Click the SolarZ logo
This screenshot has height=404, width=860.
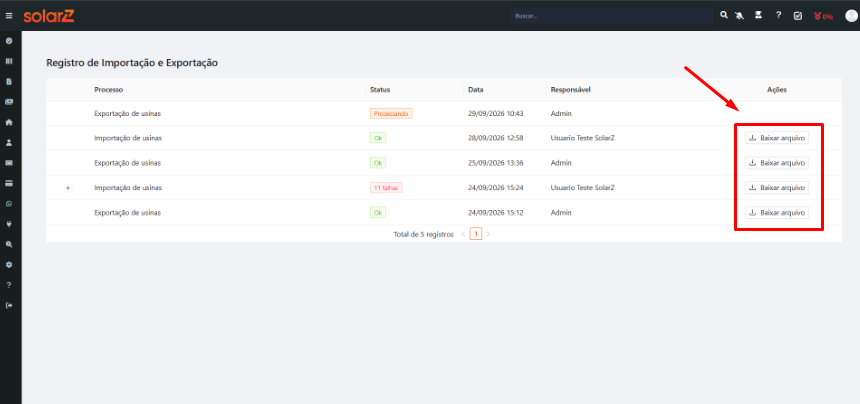49,16
